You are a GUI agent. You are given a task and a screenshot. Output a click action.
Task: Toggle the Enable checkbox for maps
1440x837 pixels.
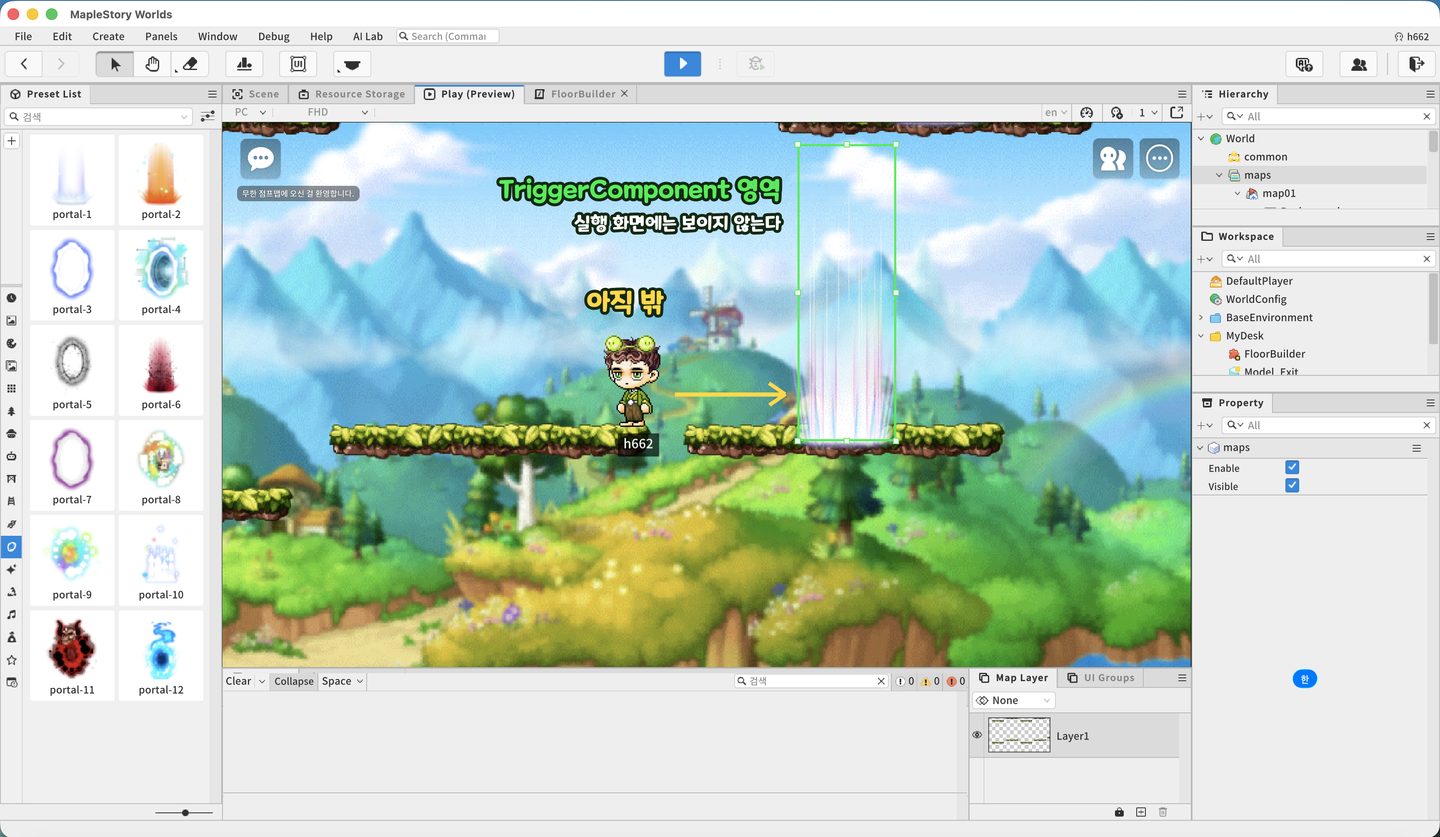pos(1292,467)
